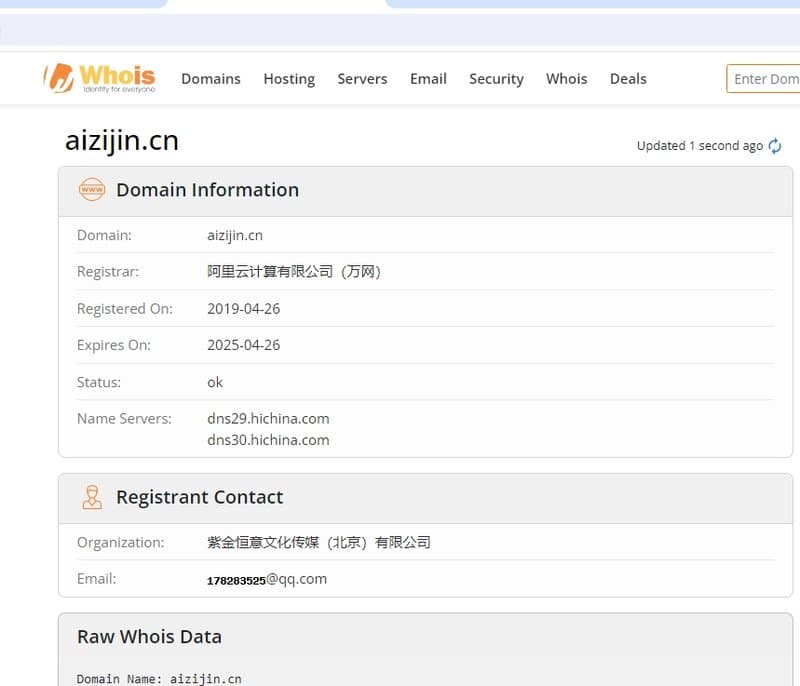The width and height of the screenshot is (800, 686).
Task: Select the Status: label
Action: tap(98, 383)
